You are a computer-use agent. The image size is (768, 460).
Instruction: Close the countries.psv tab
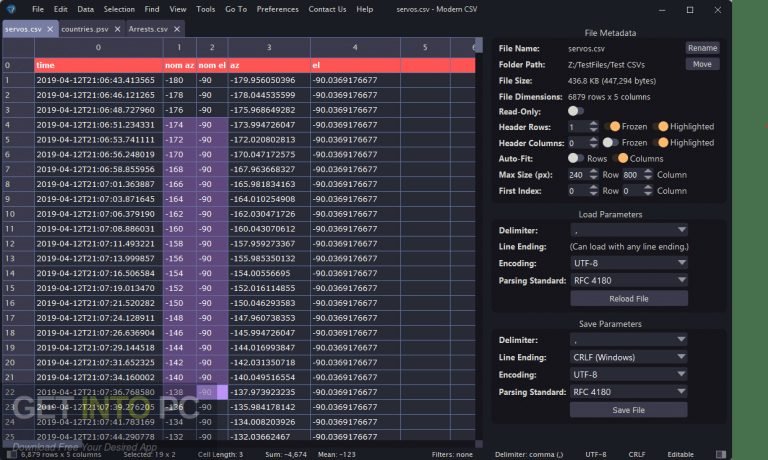tap(117, 29)
